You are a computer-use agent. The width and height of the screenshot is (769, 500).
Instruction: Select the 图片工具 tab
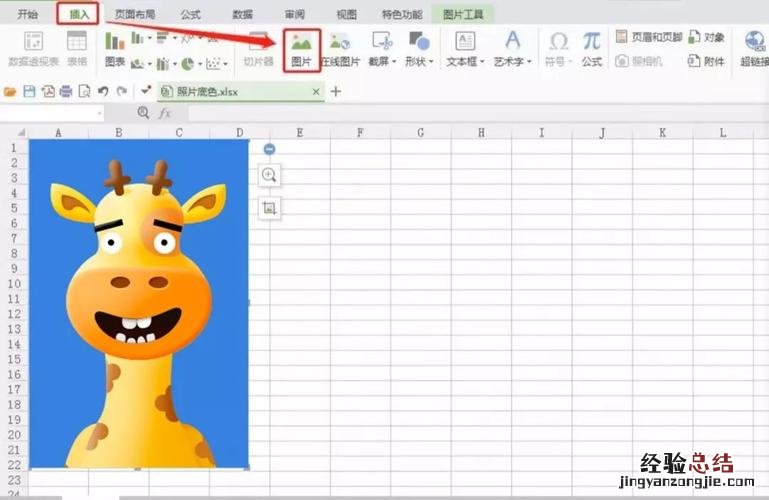click(463, 14)
